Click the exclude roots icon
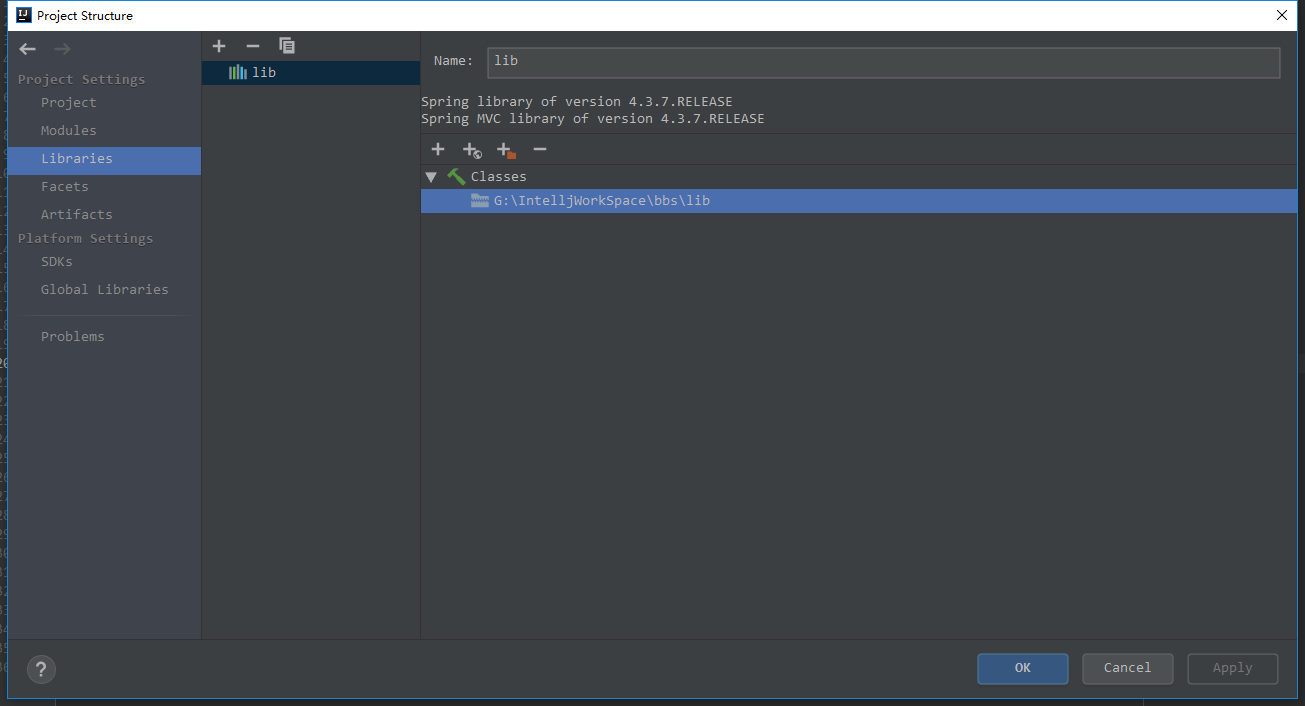 506,150
